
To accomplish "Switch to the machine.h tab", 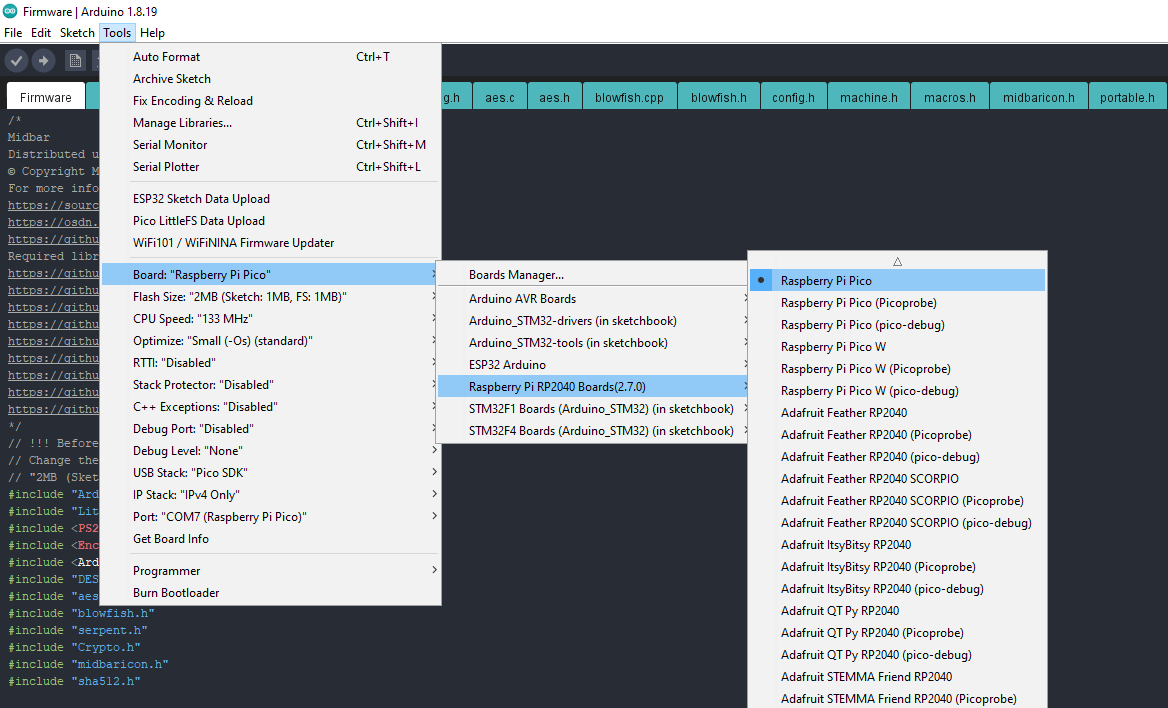I will [x=869, y=97].
